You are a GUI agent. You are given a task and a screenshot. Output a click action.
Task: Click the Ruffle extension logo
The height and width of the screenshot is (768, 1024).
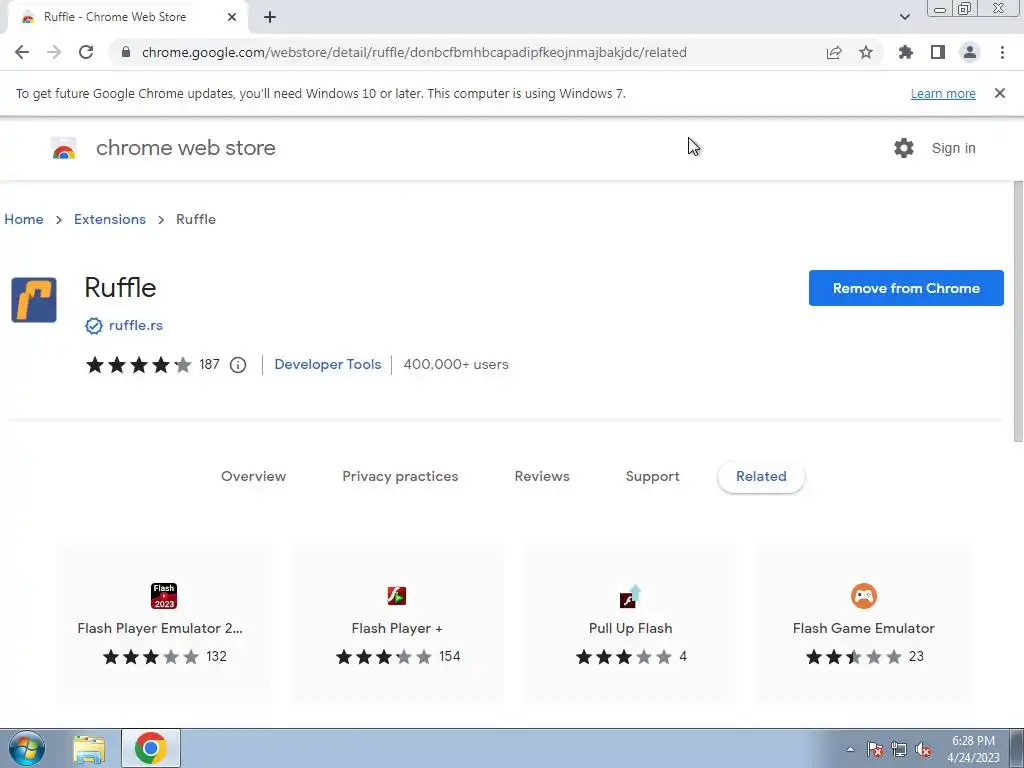coord(34,300)
